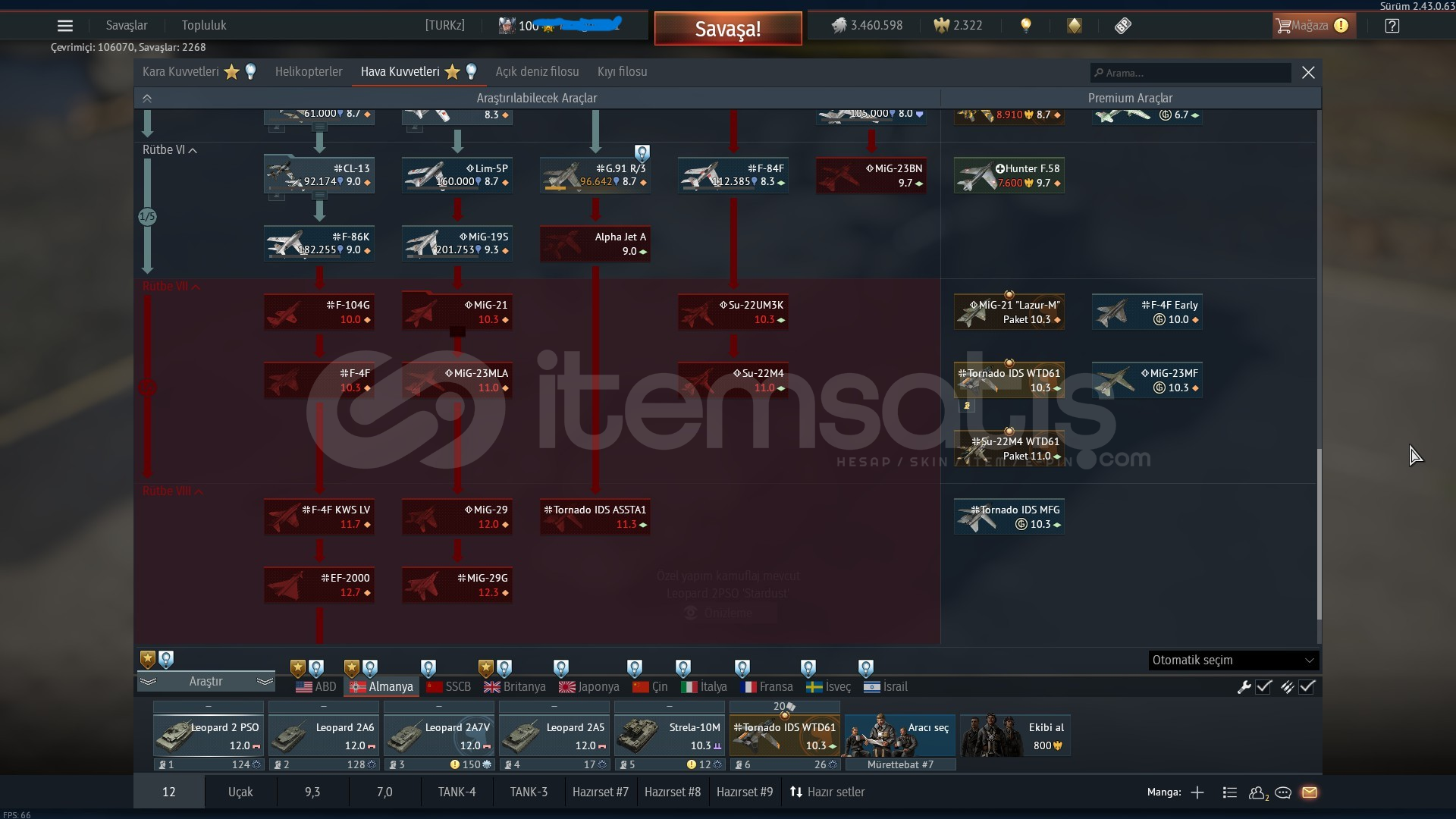This screenshot has width=1456, height=819.
Task: Open the mail envelope icon
Action: click(x=1310, y=792)
